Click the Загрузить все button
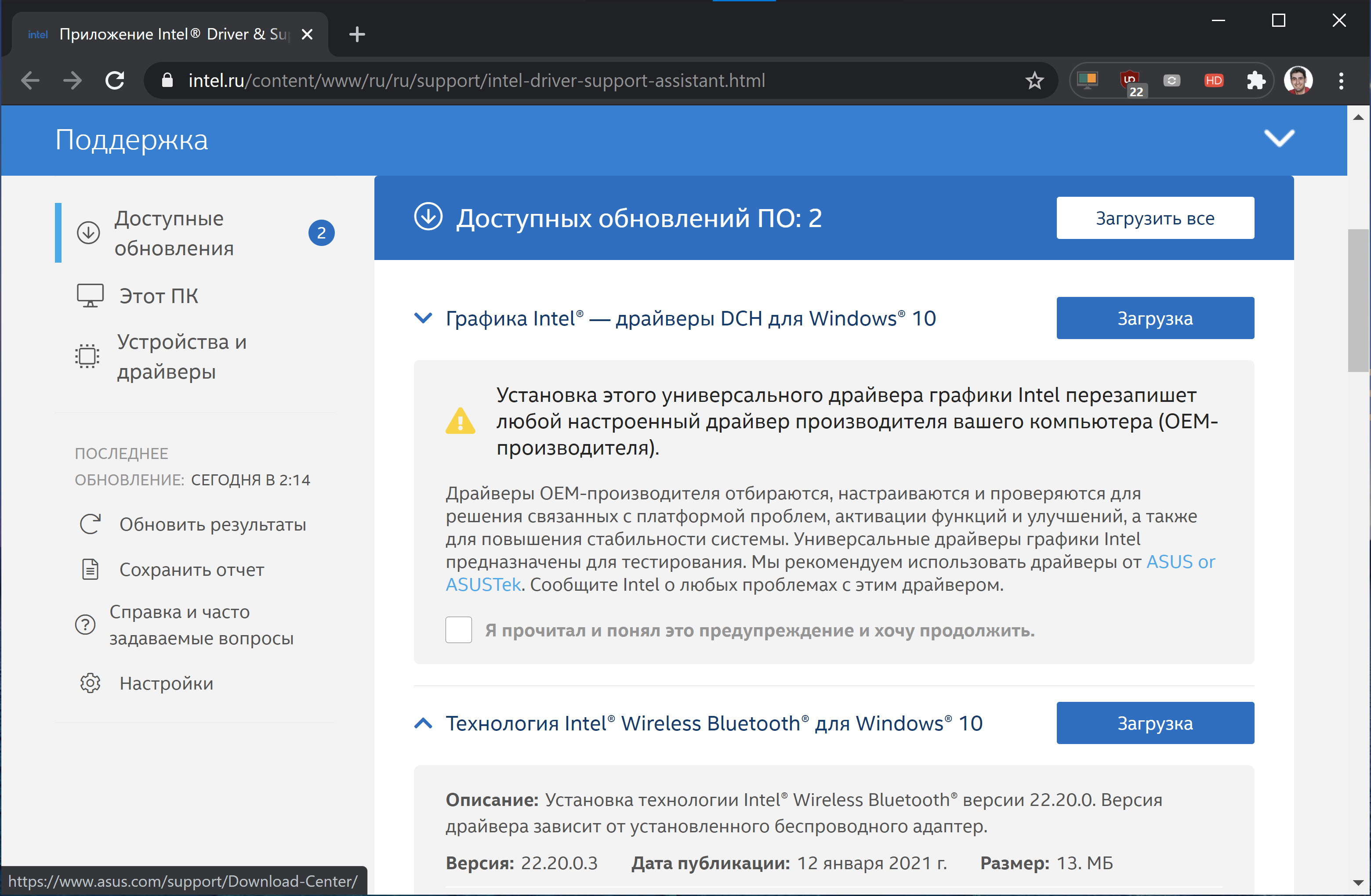Image resolution: width=1371 pixels, height=896 pixels. (1155, 218)
